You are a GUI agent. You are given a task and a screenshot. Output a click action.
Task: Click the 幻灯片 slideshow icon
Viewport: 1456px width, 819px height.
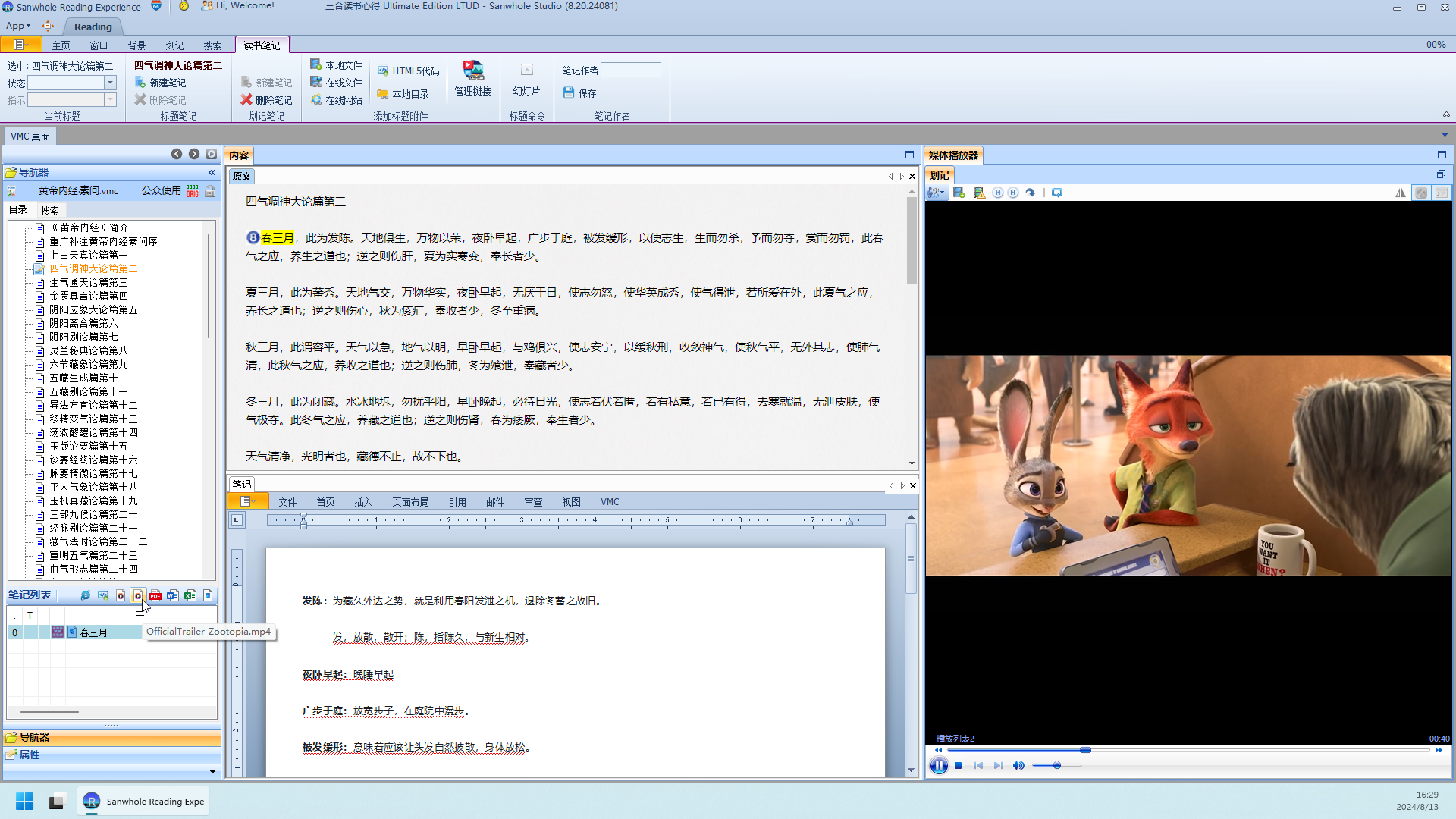point(526,79)
